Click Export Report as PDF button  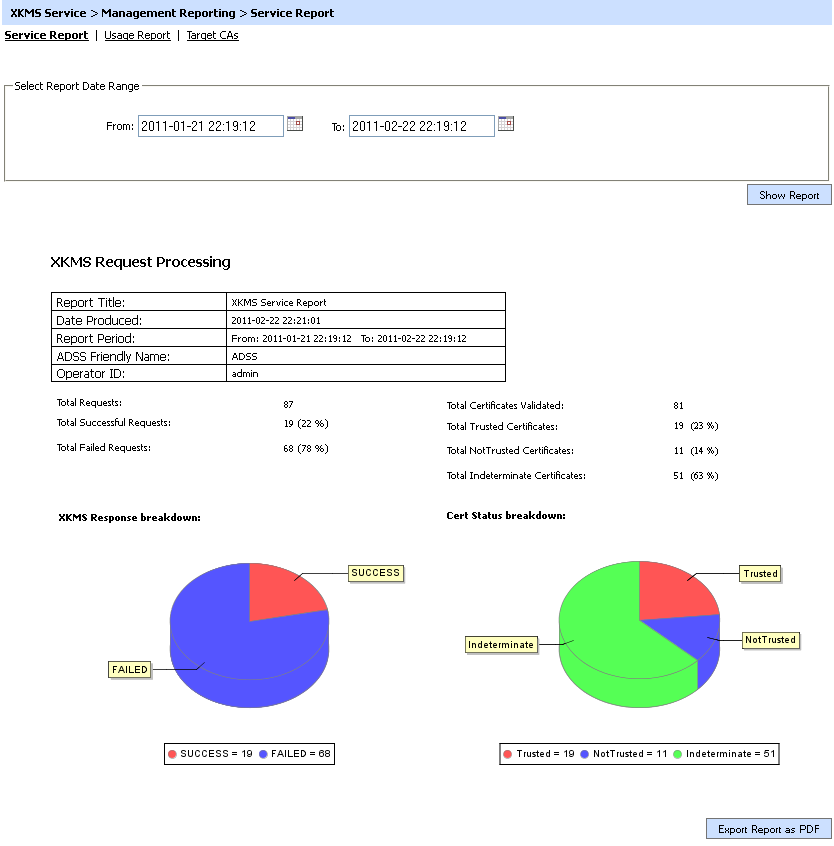coord(768,829)
